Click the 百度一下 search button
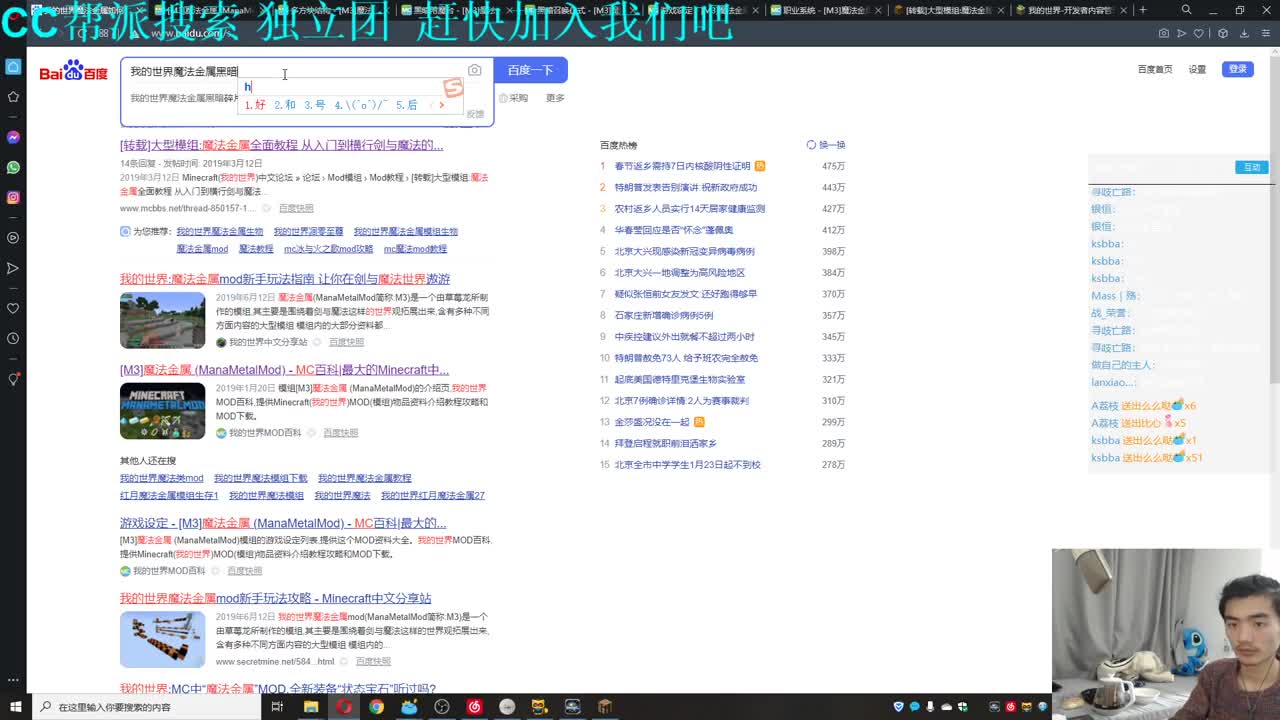This screenshot has height=720, width=1280. coord(531,70)
